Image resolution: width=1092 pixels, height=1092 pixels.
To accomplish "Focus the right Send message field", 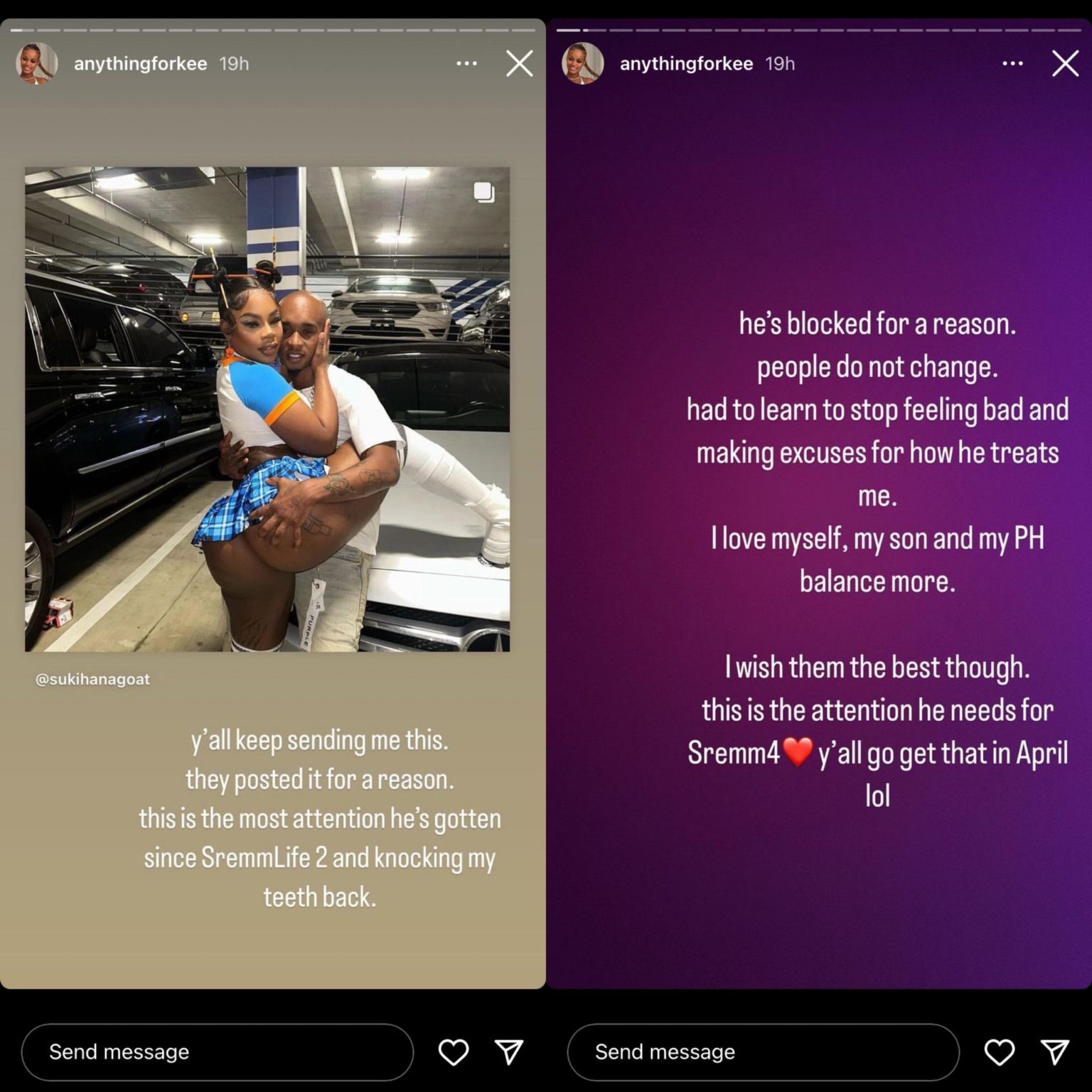I will tap(764, 1051).
